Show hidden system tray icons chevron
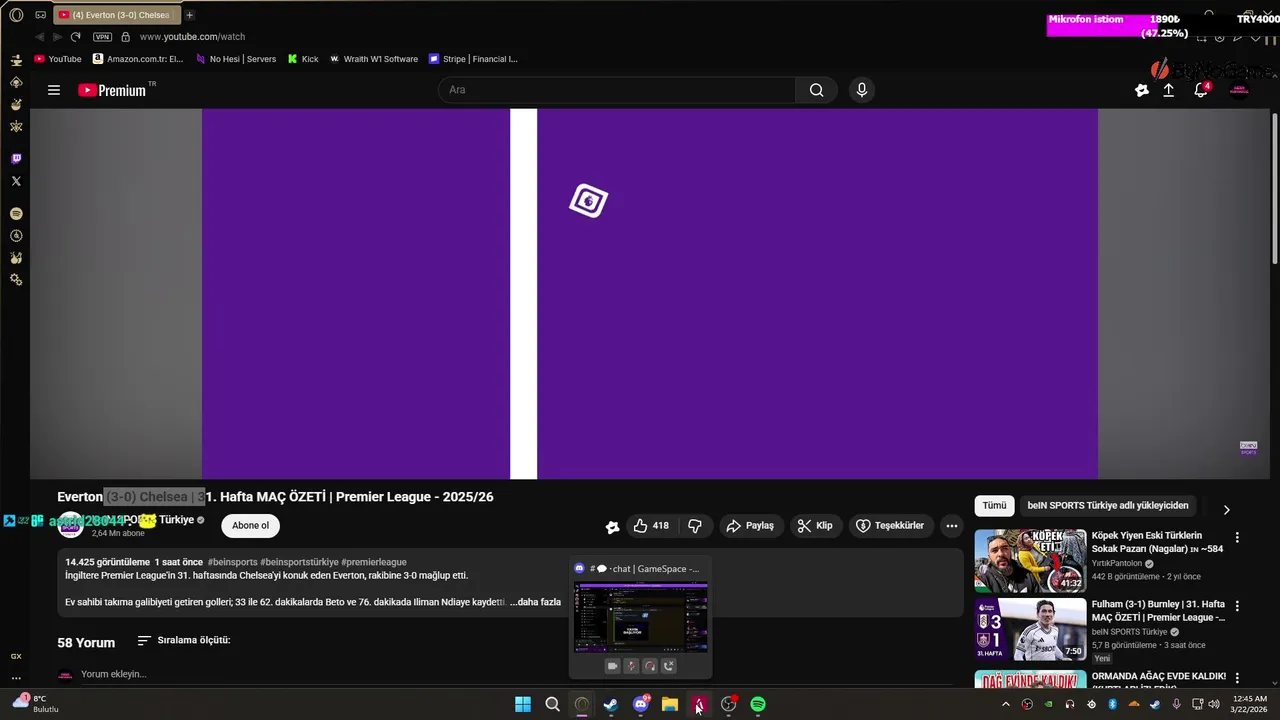Viewport: 1280px width, 720px height. (x=1006, y=705)
